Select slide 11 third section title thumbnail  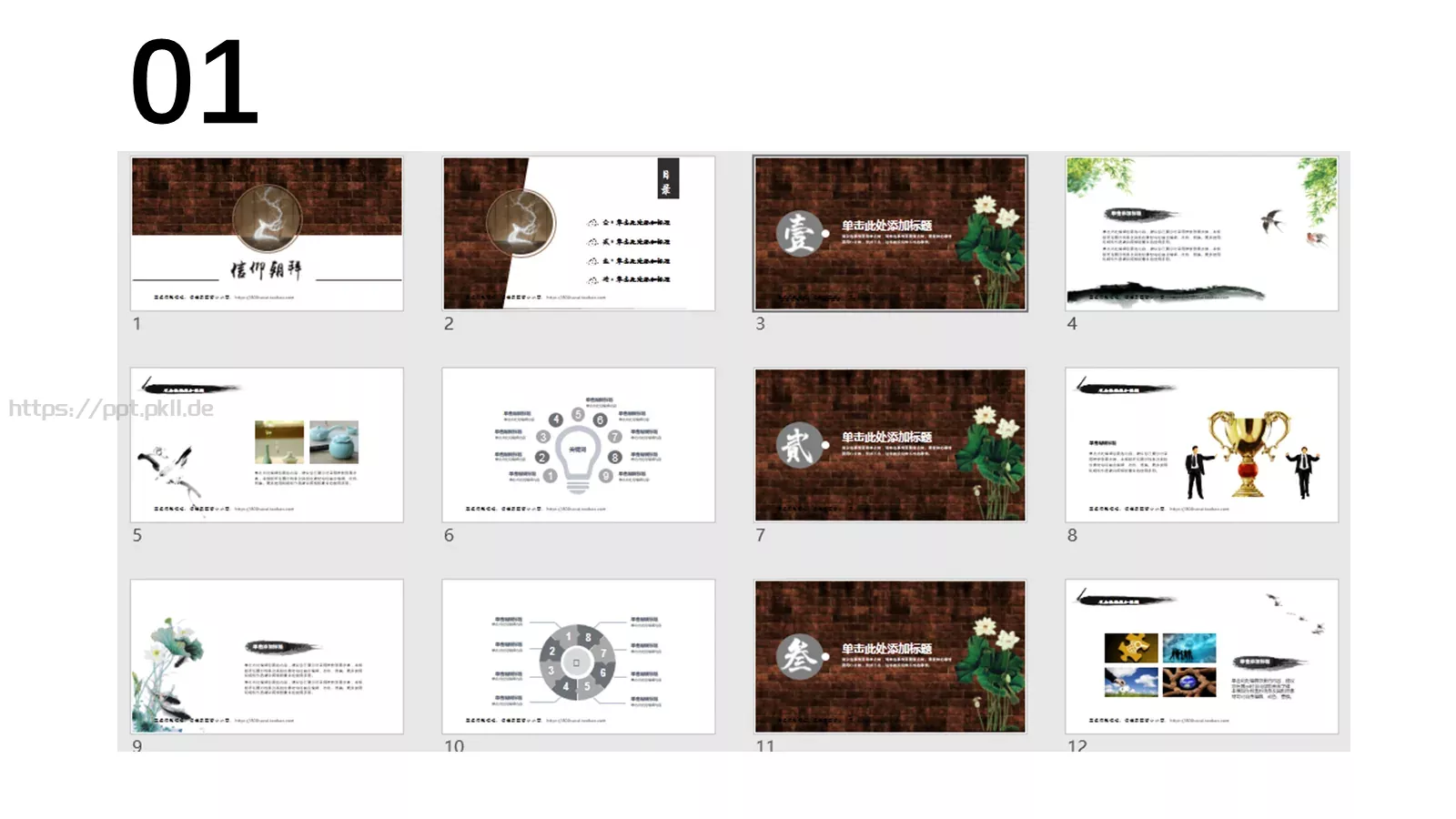[x=890, y=656]
